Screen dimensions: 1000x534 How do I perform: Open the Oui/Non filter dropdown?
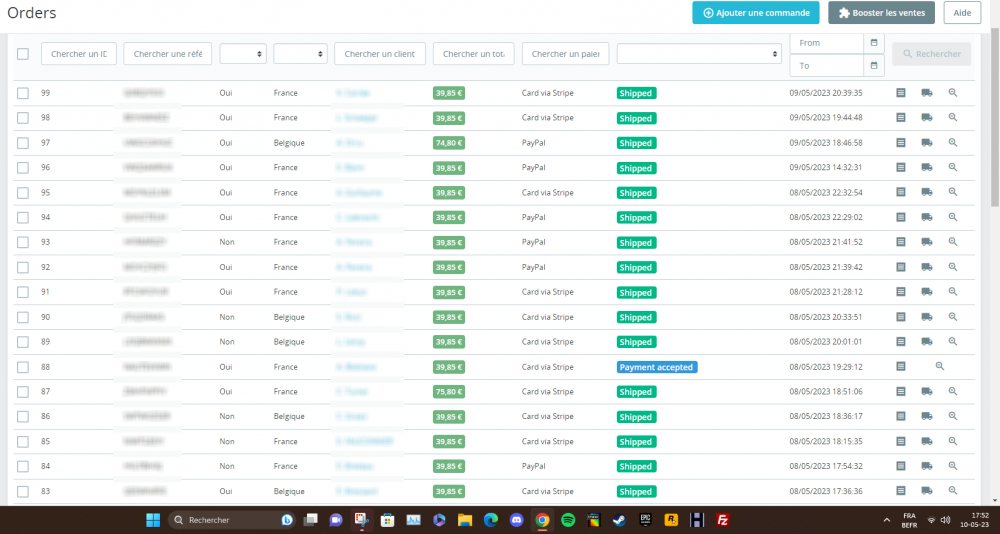pos(242,54)
